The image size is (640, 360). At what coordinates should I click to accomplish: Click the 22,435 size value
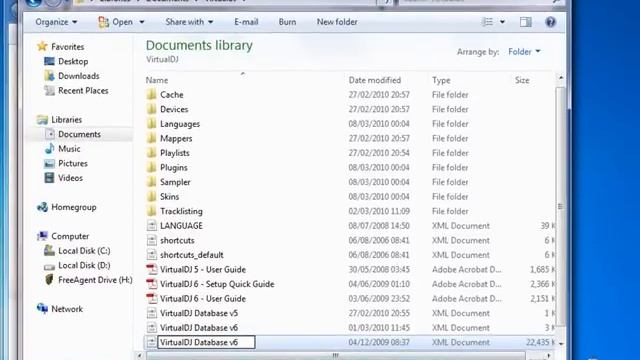tap(537, 342)
